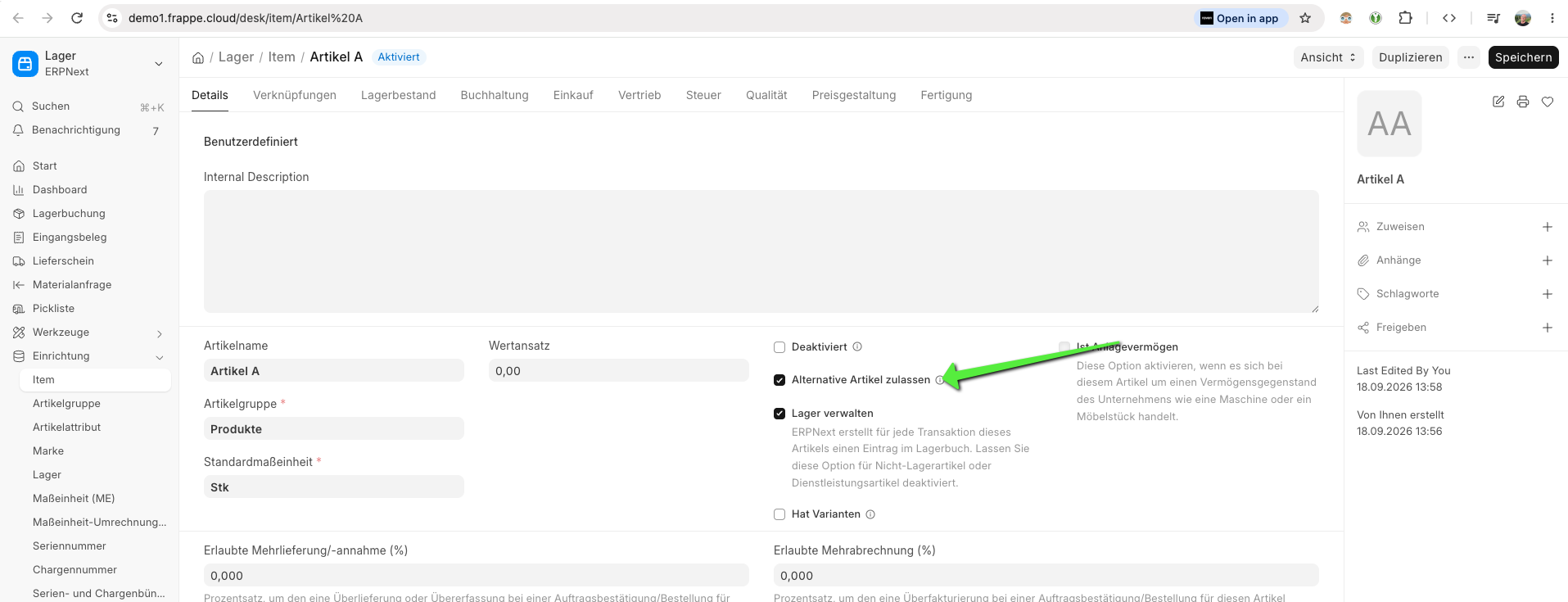1568x602 pixels.
Task: Click the info icon beside Deaktiviert
Action: point(857,346)
